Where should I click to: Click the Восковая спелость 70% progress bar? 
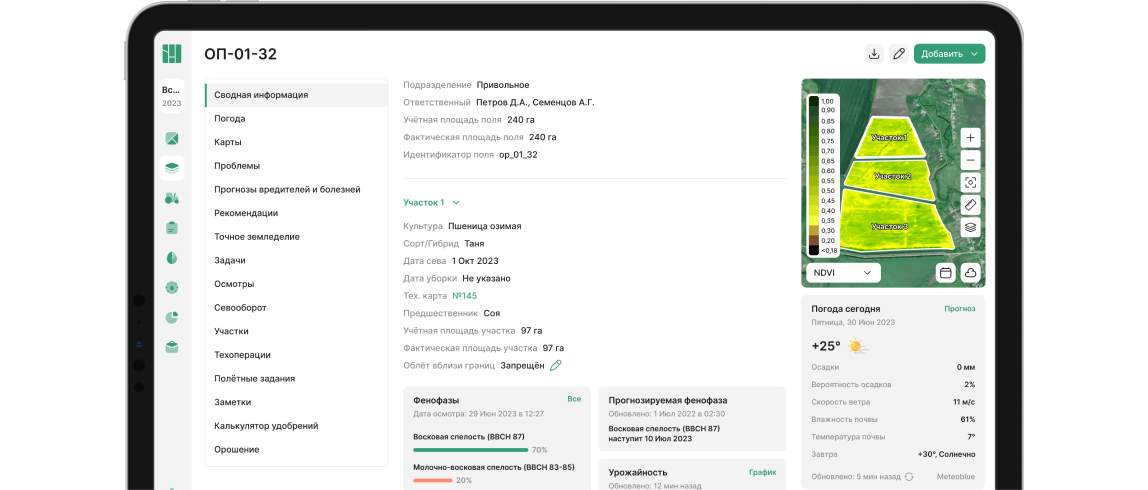coord(470,450)
